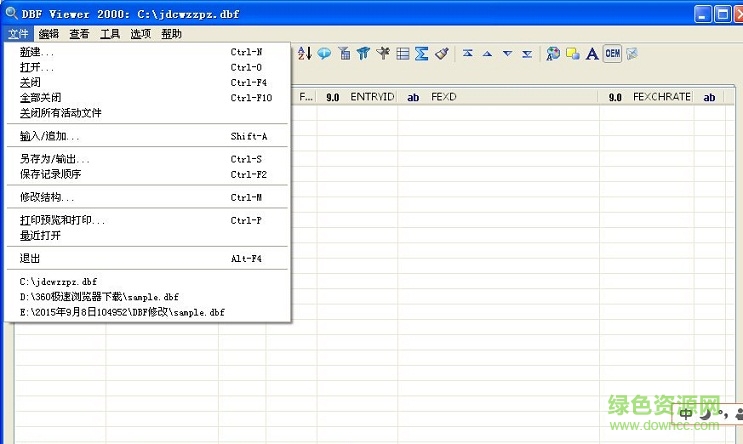Select 修改结构... menu item
Image resolution: width=743 pixels, height=444 pixels.
tap(47, 198)
